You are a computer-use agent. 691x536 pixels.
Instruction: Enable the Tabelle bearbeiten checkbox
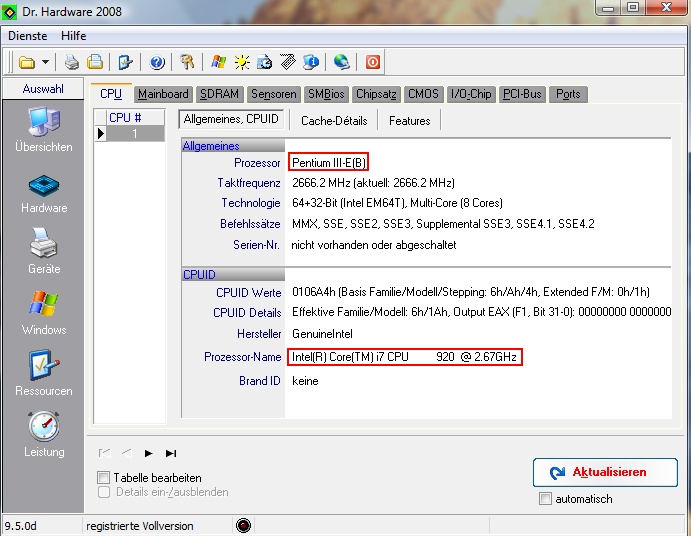[104, 477]
